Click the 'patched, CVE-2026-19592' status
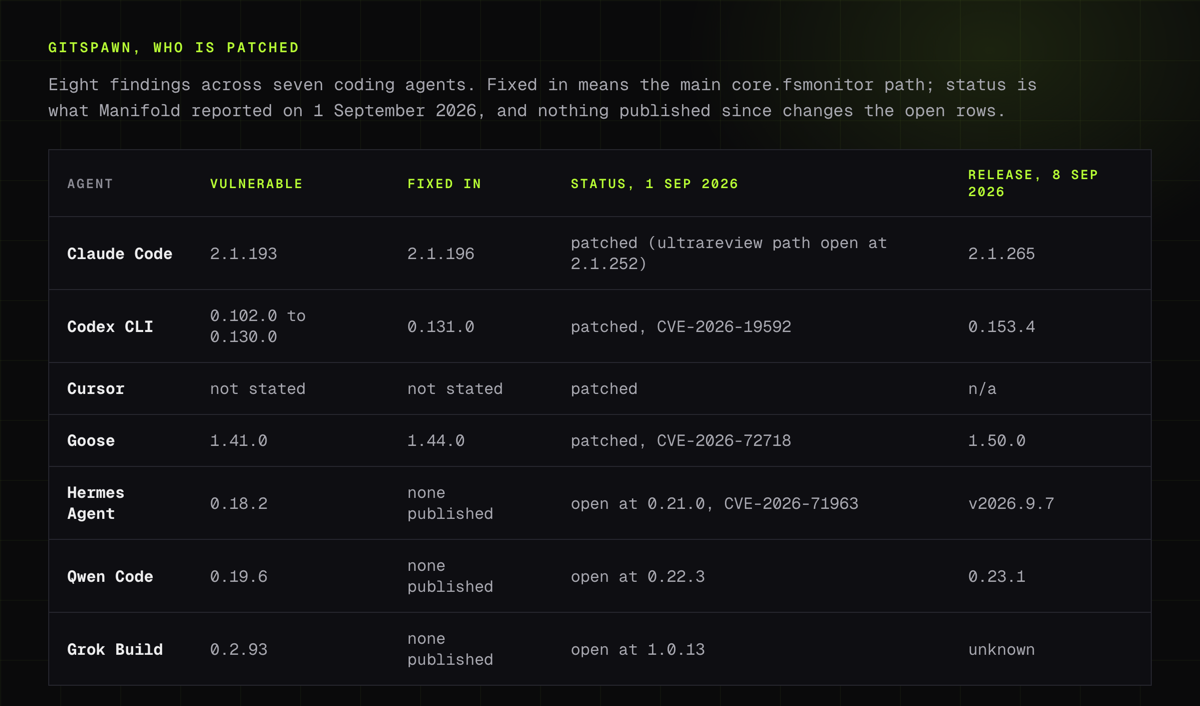Image resolution: width=1200 pixels, height=706 pixels. [x=681, y=327]
